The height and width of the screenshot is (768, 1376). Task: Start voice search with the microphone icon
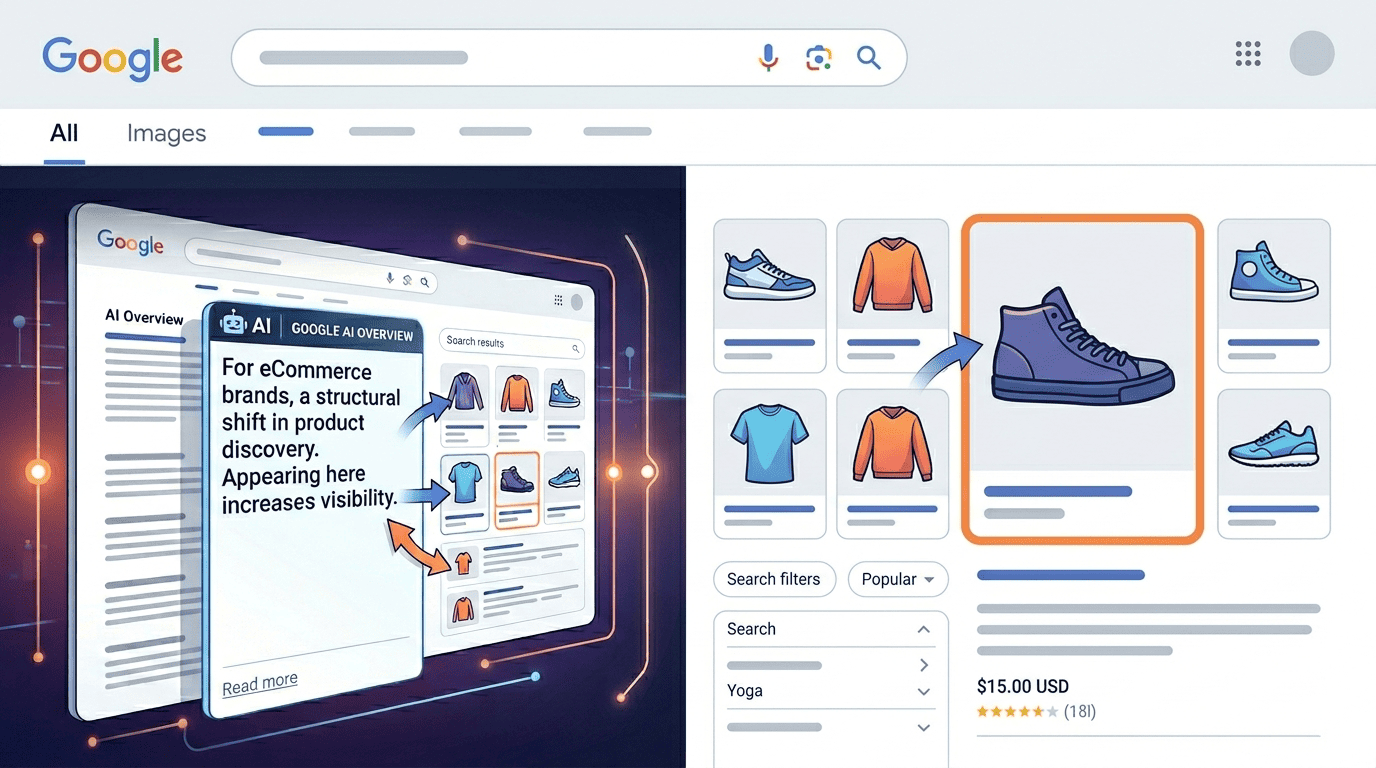click(x=768, y=58)
